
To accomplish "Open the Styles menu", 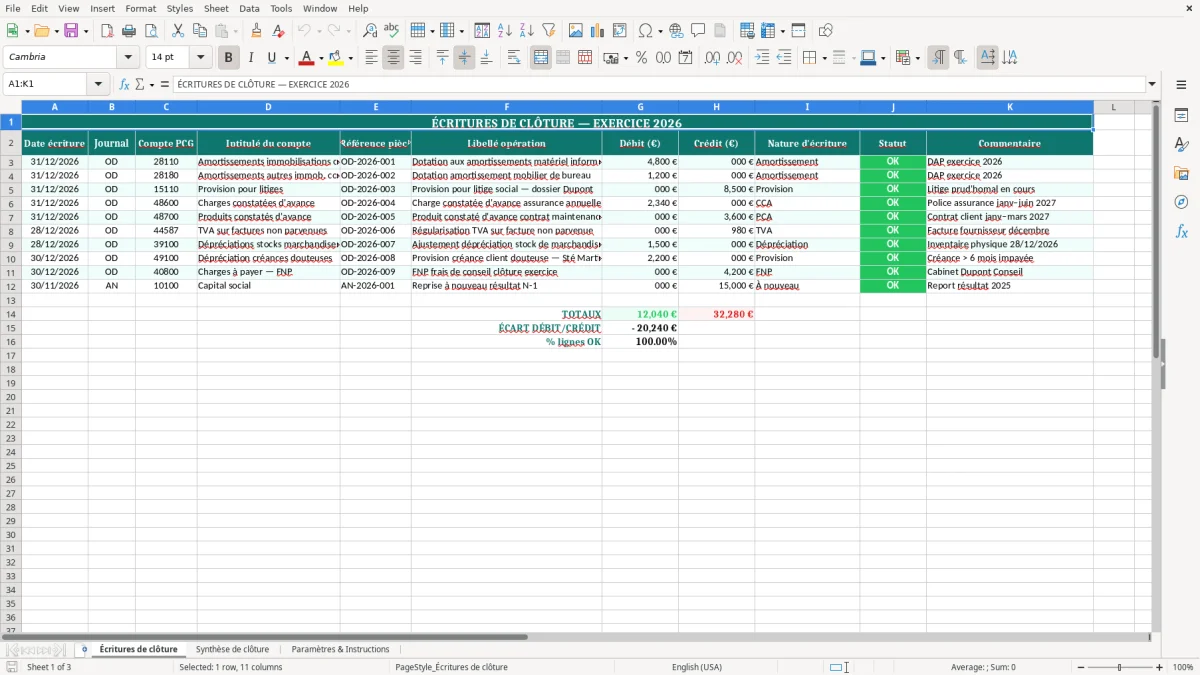I will tap(180, 8).
